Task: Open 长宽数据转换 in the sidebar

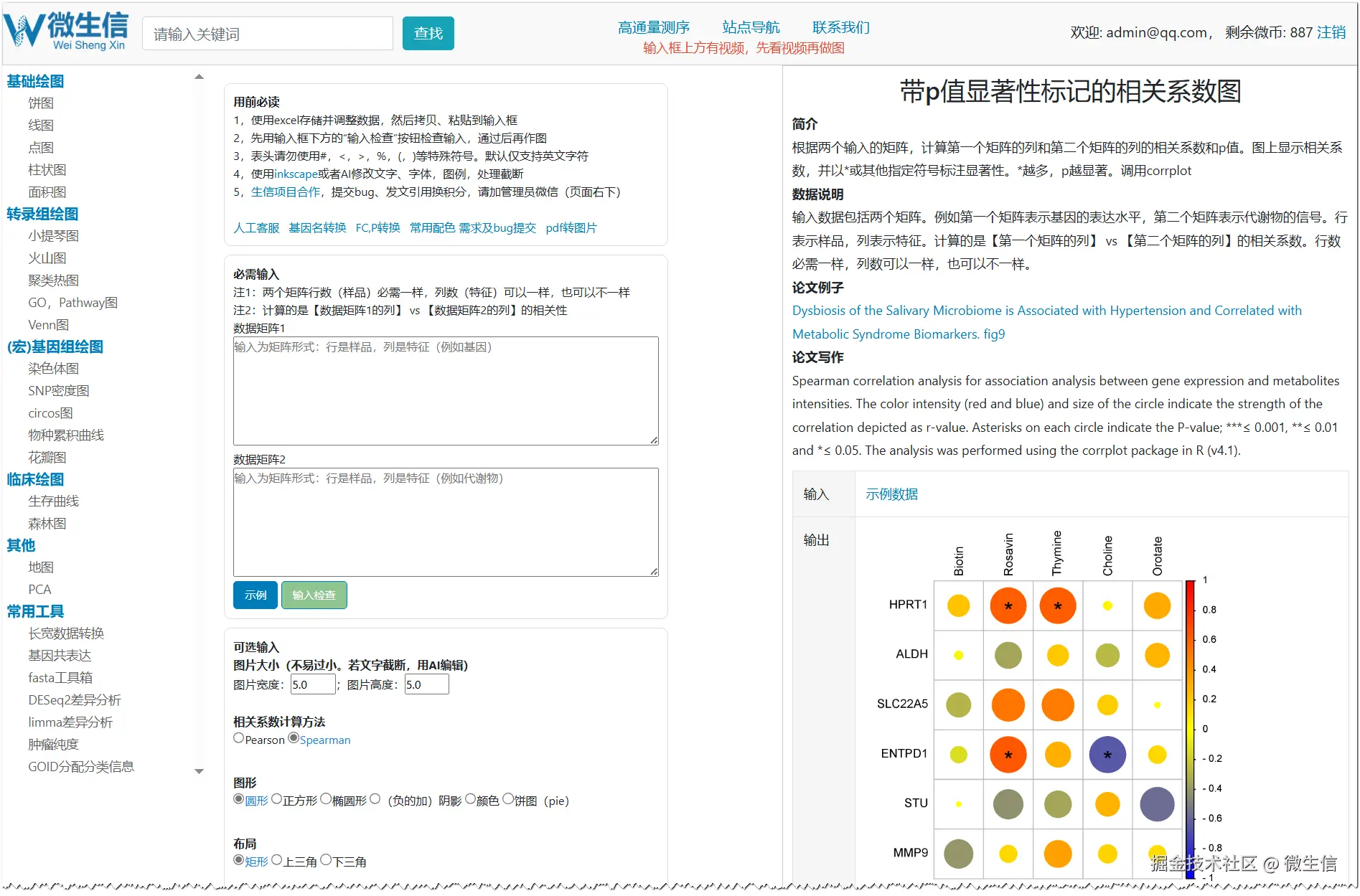Action: 66,633
